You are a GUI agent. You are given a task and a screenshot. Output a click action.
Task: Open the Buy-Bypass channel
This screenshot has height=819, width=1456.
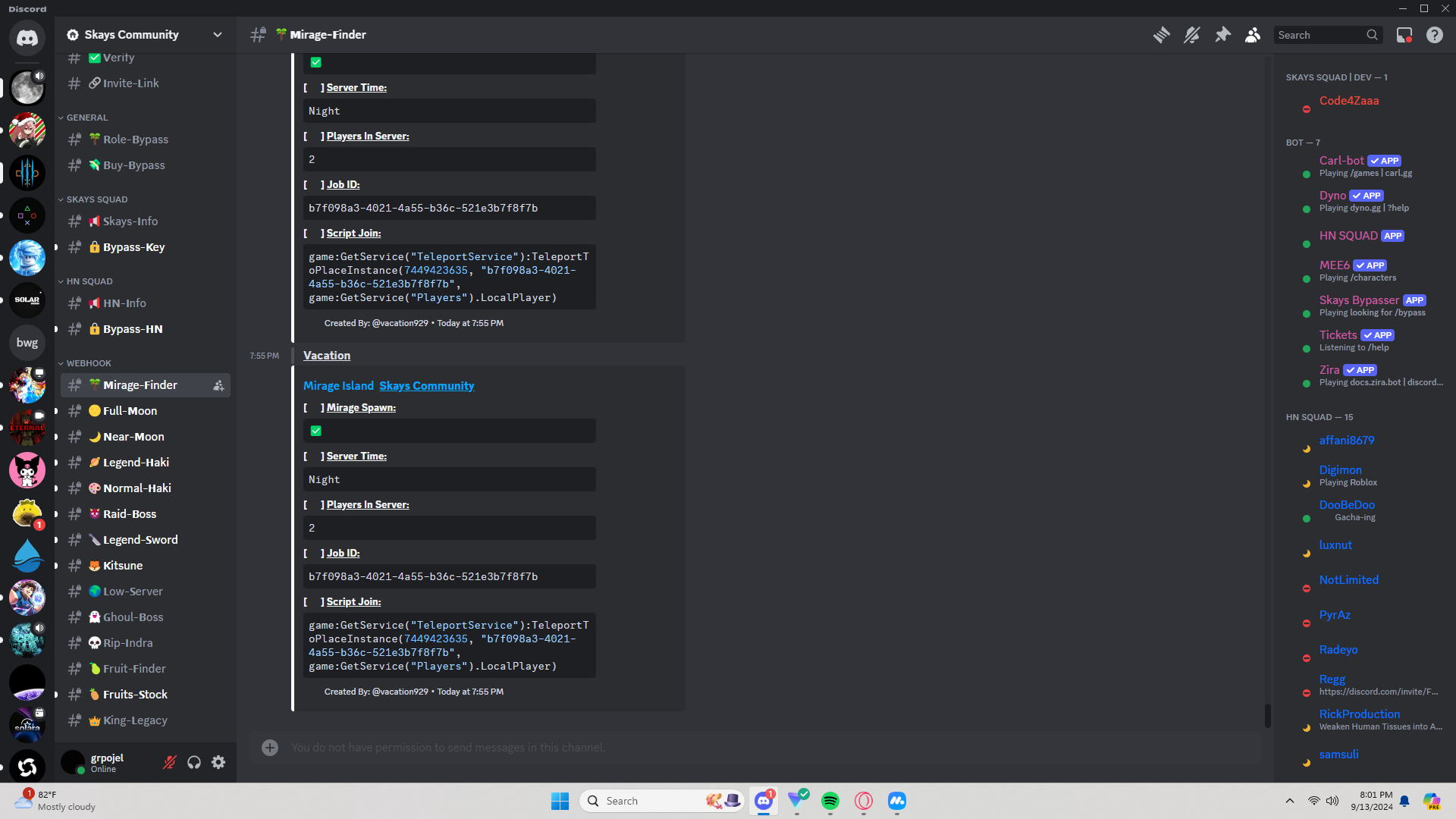pyautogui.click(x=146, y=165)
